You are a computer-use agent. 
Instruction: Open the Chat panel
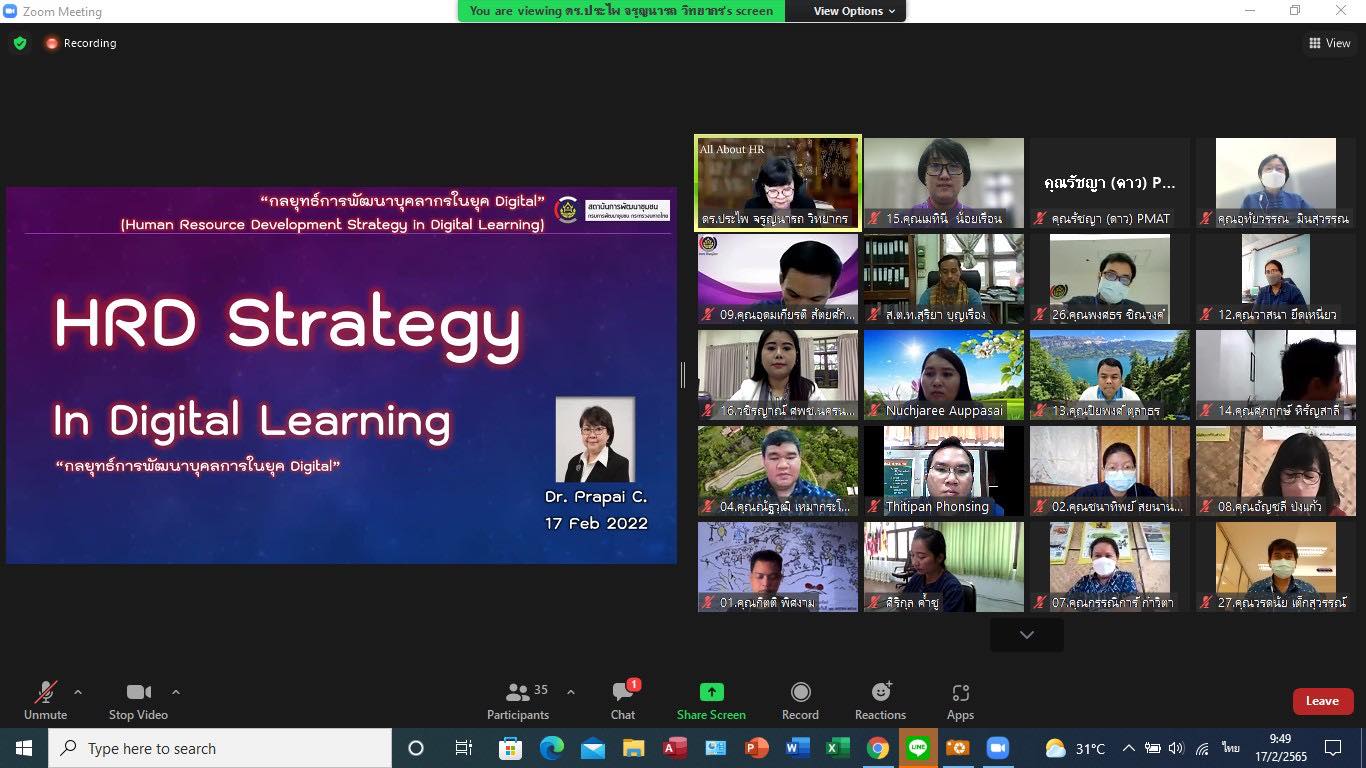click(x=623, y=700)
